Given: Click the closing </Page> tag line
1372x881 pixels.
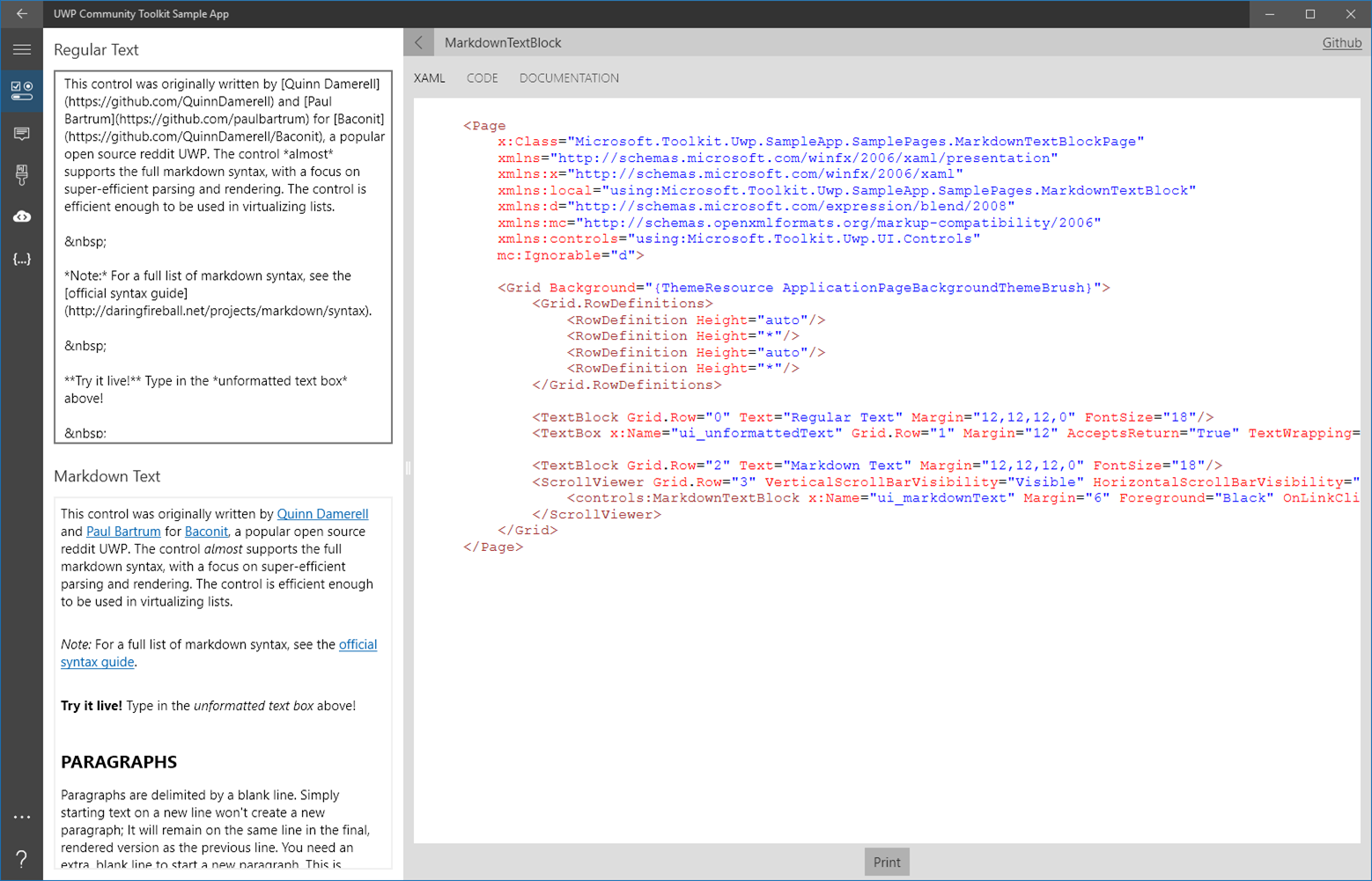Looking at the screenshot, I should (x=493, y=547).
